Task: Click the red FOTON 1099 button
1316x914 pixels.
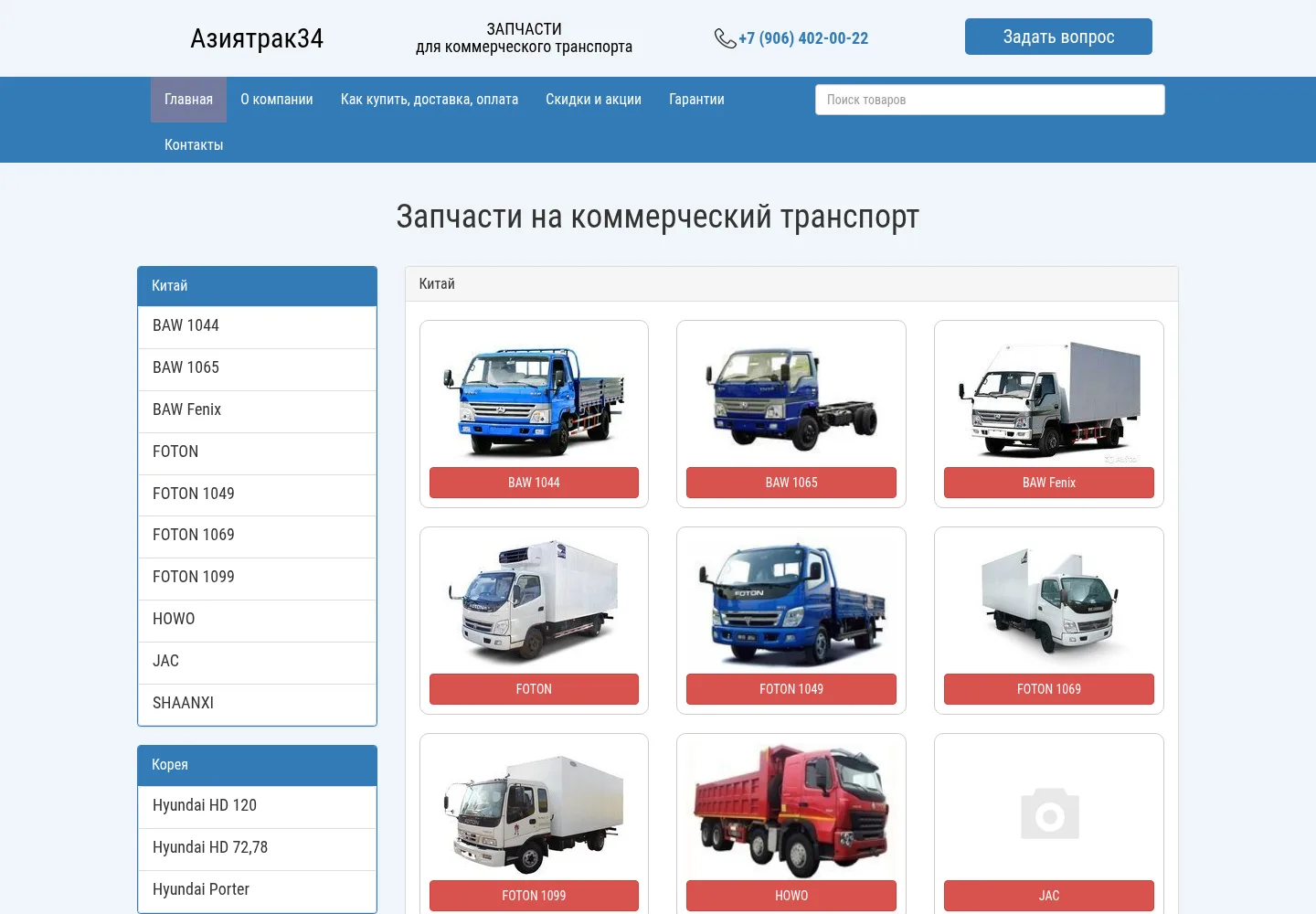Action: 534,896
